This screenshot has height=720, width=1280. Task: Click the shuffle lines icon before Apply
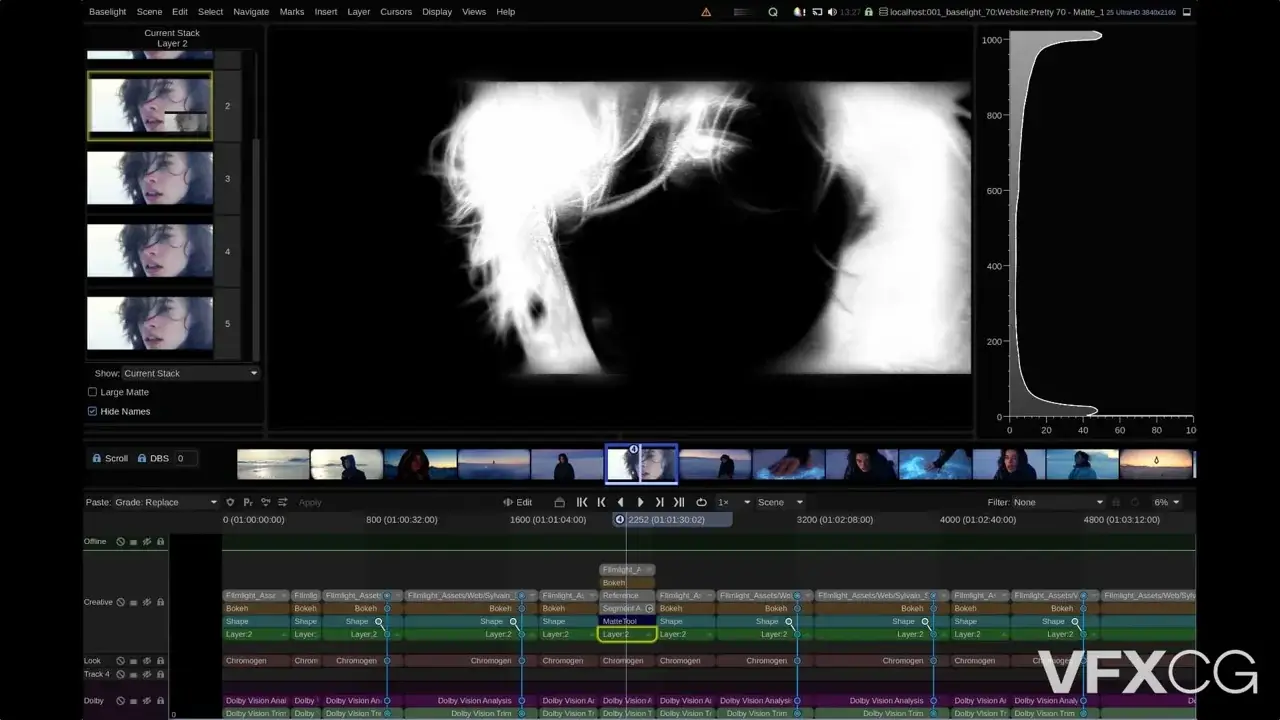tap(282, 502)
